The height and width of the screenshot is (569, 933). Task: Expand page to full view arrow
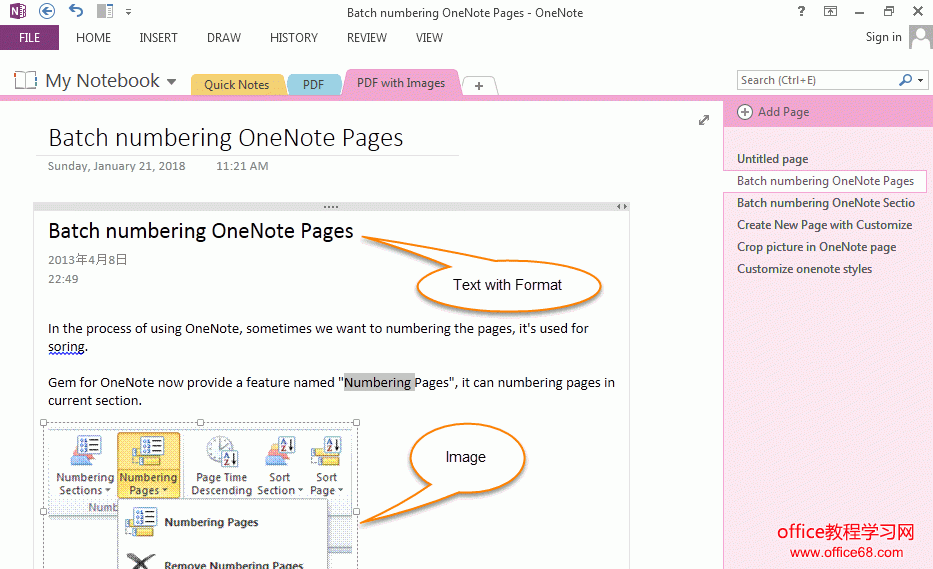704,120
